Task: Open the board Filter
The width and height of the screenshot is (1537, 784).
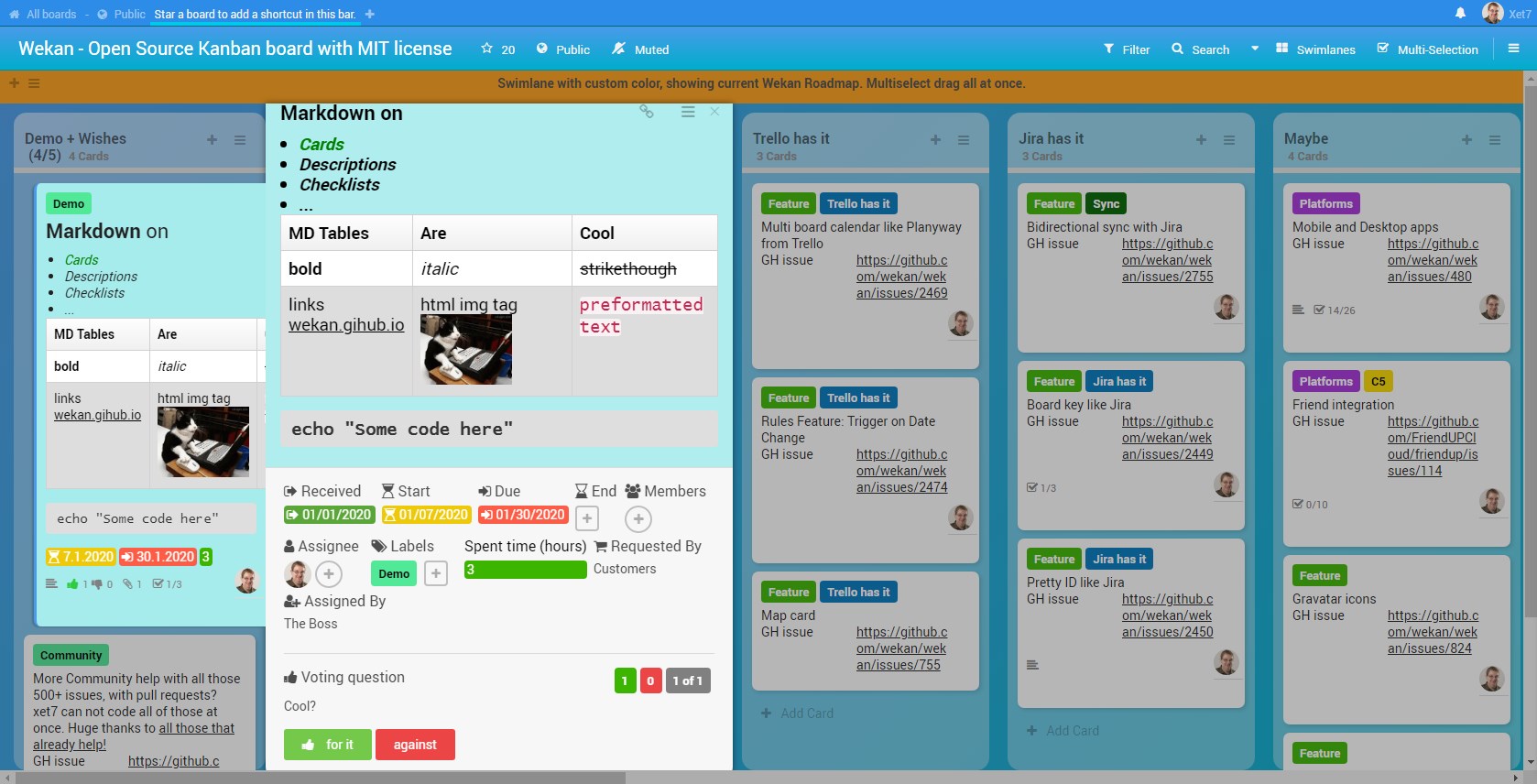Action: 1127,49
